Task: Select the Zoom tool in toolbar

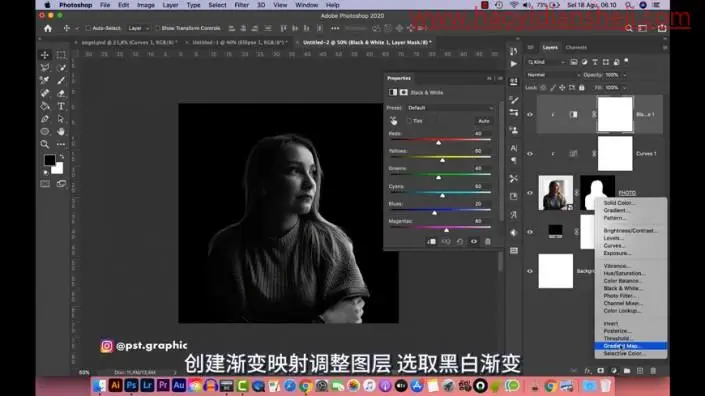Action: [45, 144]
